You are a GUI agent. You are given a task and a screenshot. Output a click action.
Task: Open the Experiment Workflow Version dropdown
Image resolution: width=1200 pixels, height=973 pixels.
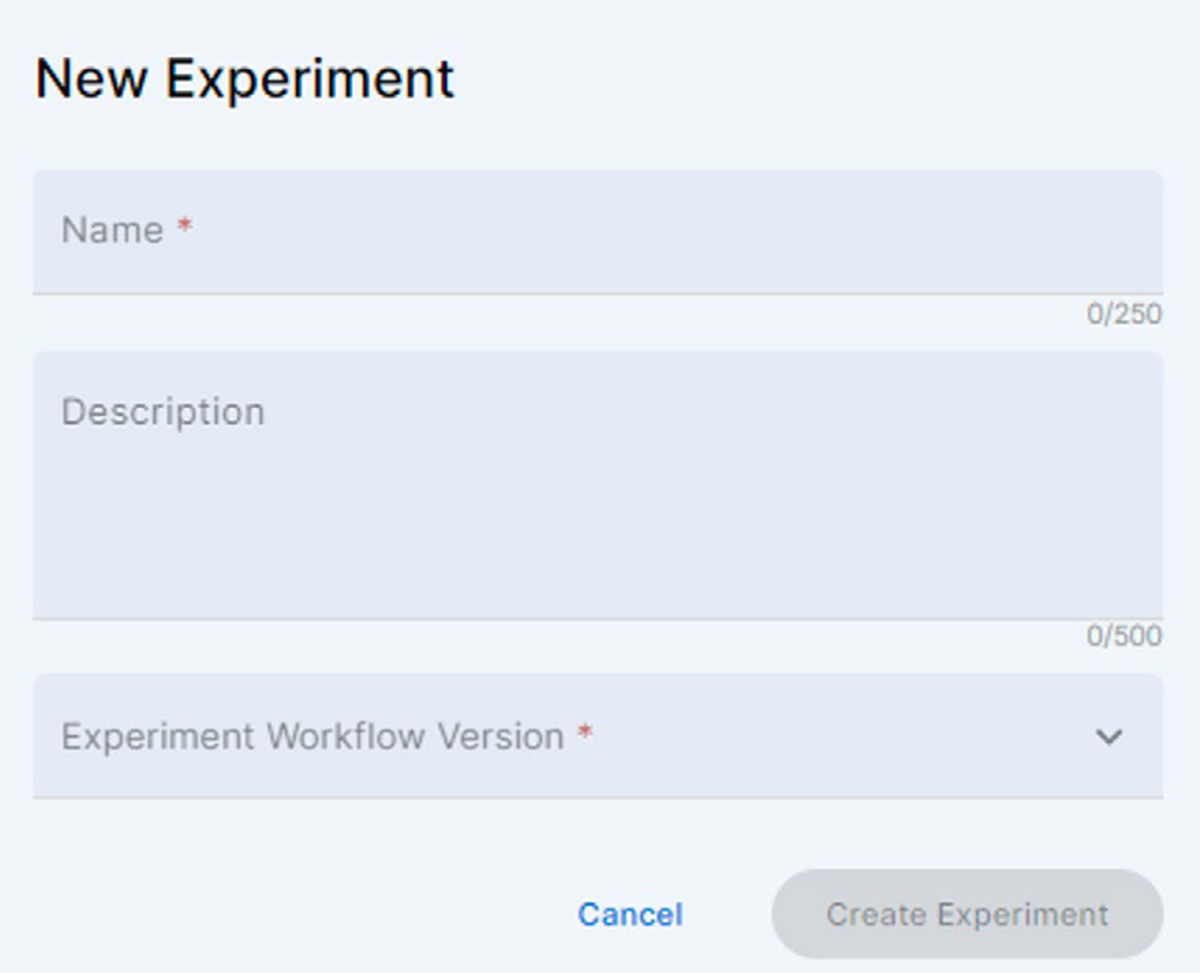[598, 736]
